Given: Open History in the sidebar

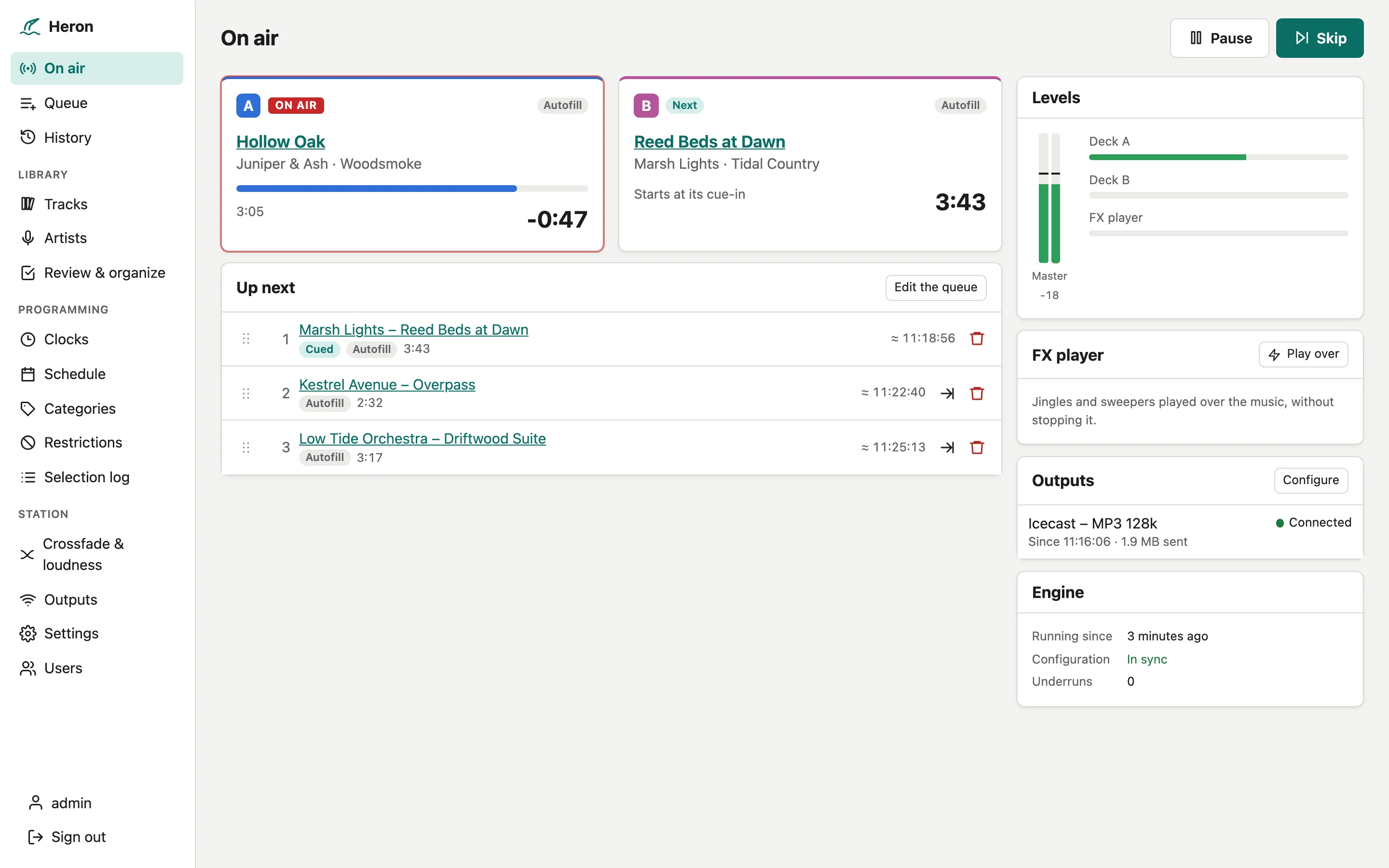Looking at the screenshot, I should pos(96,138).
